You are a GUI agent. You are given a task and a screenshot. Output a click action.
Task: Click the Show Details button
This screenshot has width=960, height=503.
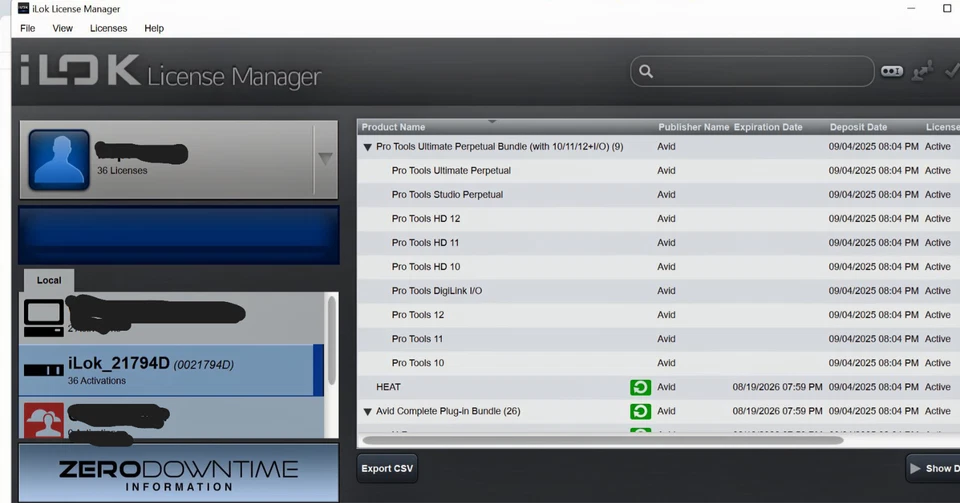(x=933, y=469)
